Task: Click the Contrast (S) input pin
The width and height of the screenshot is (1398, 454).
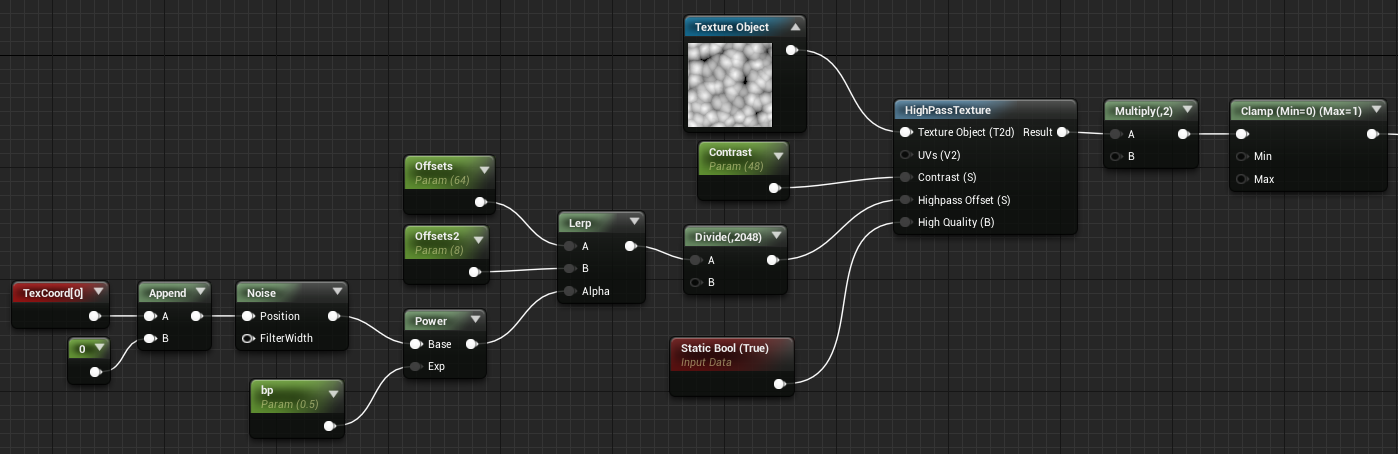Action: pos(905,177)
